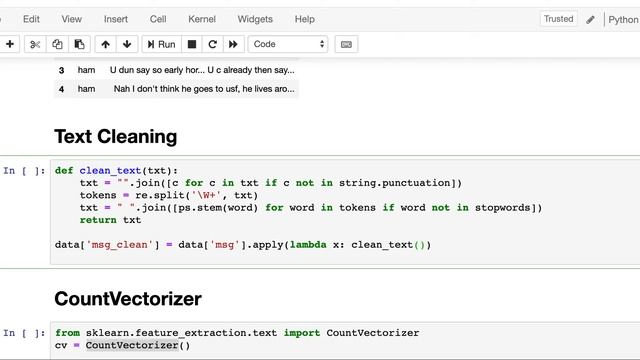The image size is (640, 360).
Task: Click into the clean_text function code cell
Action: click(345, 212)
